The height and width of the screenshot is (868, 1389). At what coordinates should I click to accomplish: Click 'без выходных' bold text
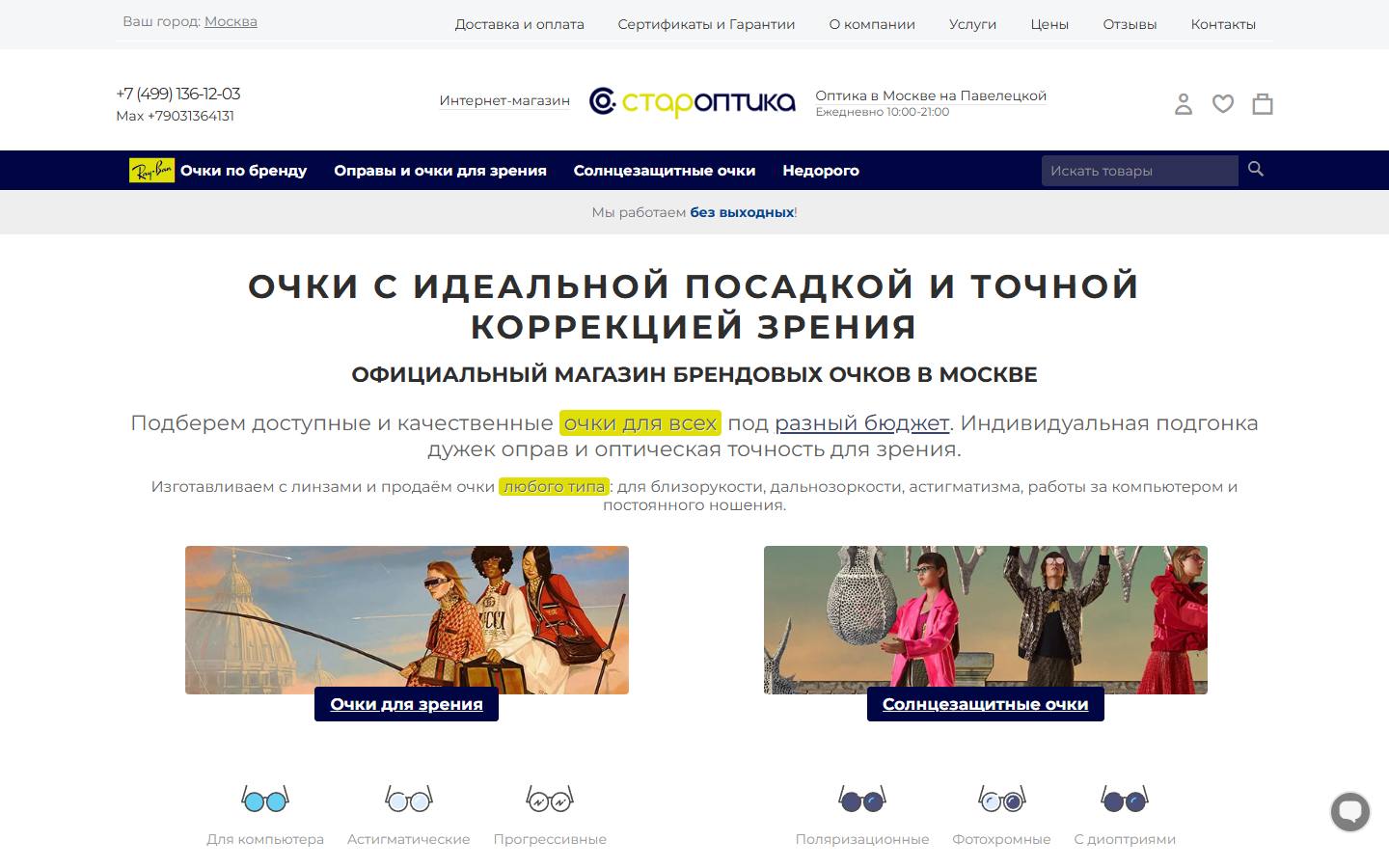pos(742,212)
